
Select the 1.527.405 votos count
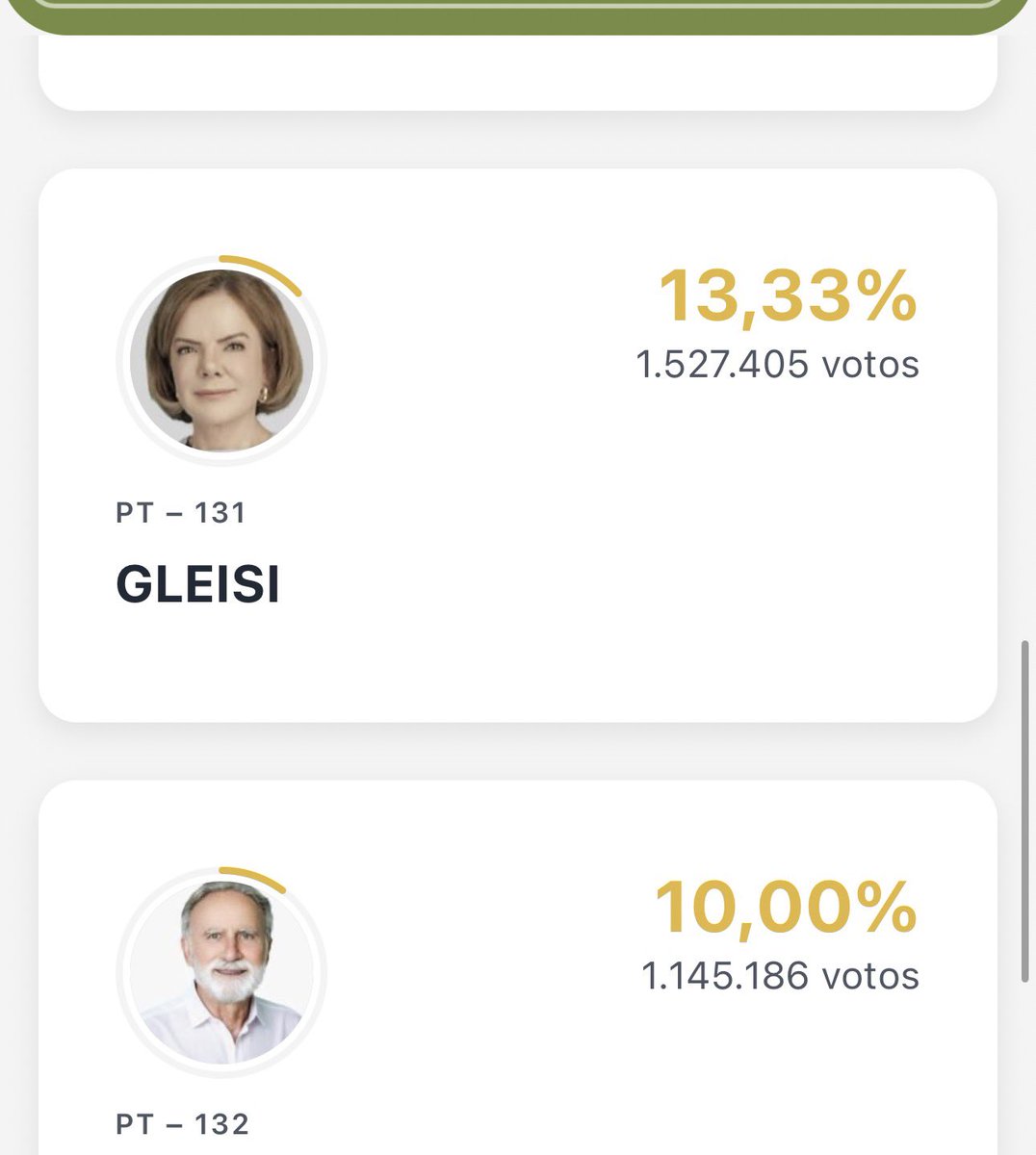click(x=777, y=365)
